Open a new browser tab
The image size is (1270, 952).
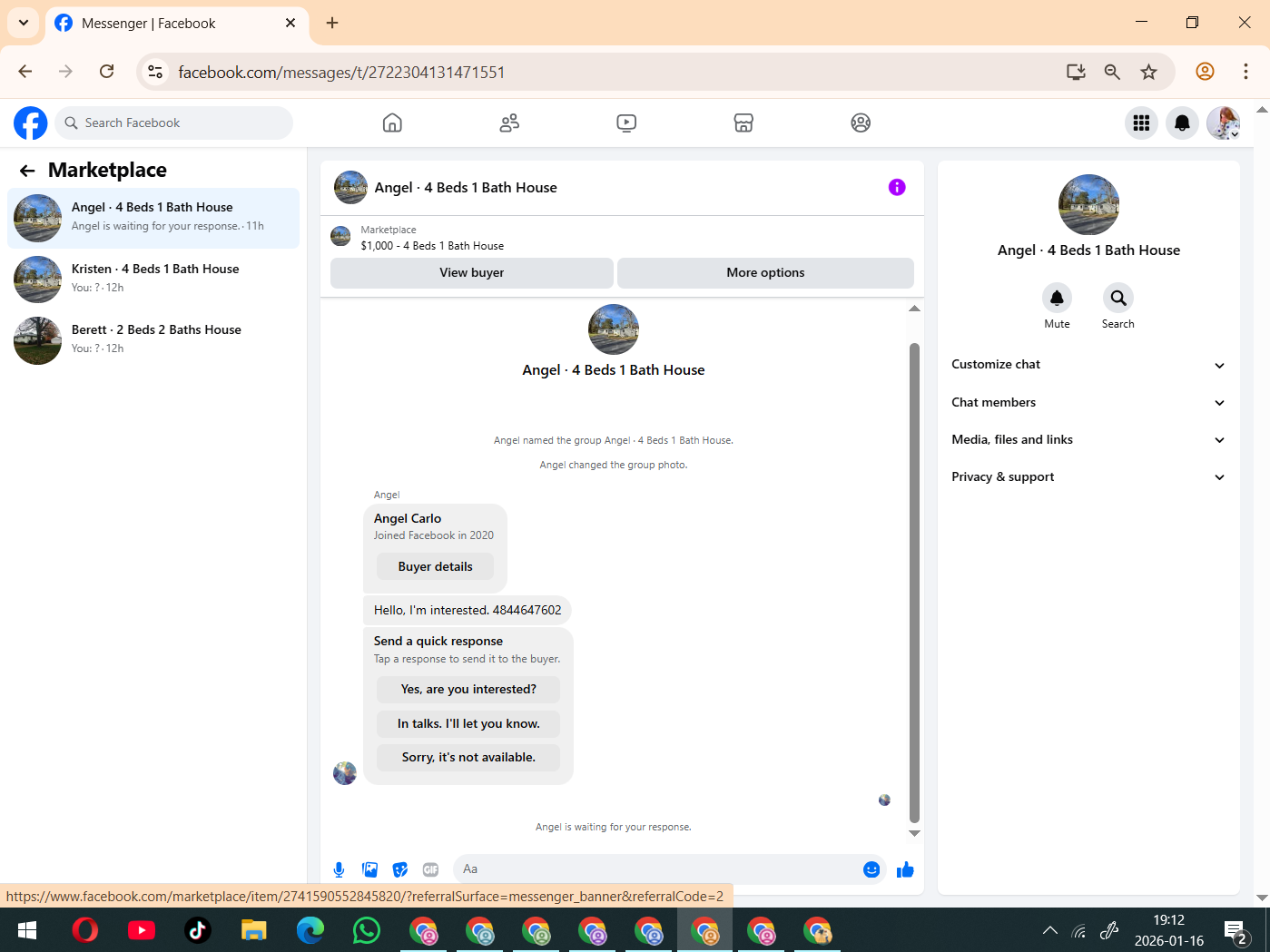pyautogui.click(x=332, y=23)
